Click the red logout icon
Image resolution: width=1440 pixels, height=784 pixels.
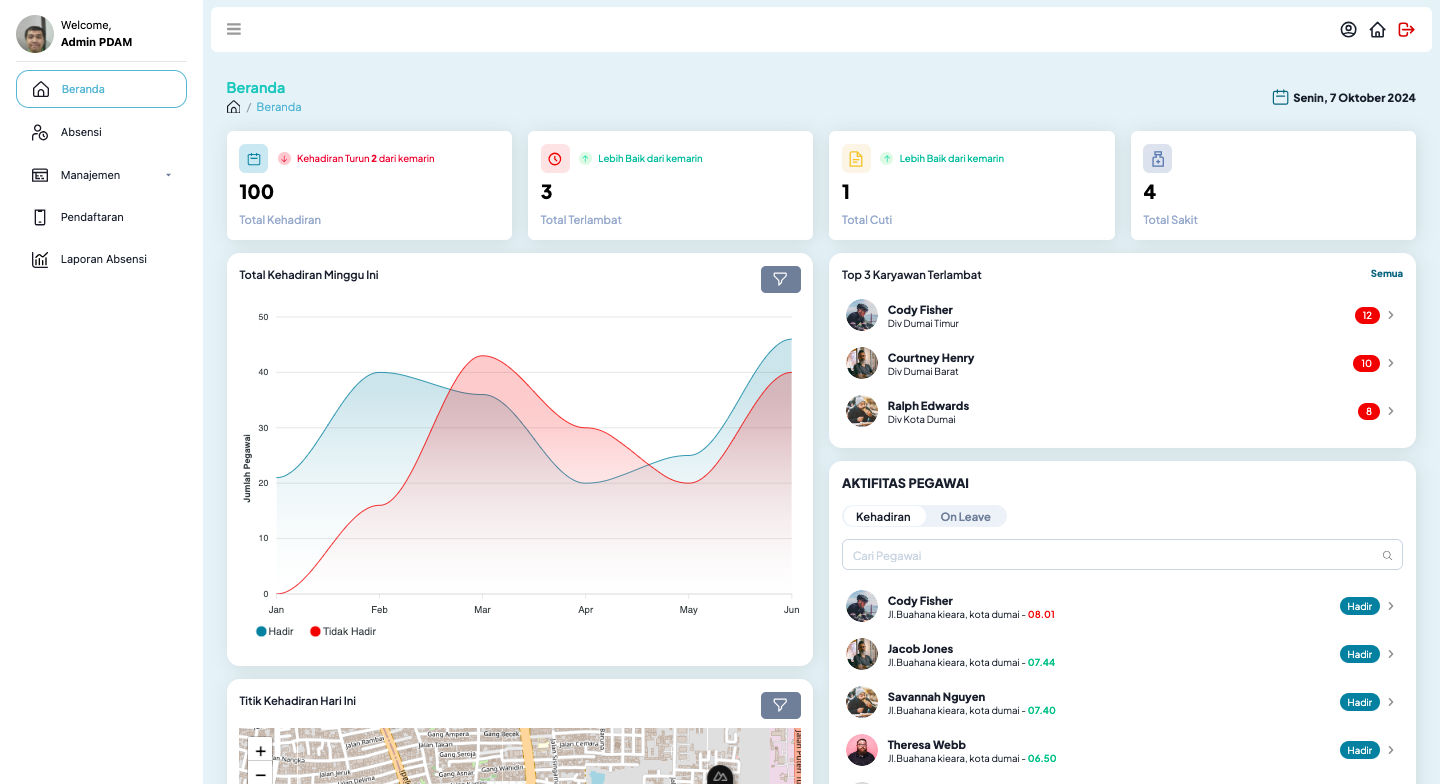pos(1406,30)
